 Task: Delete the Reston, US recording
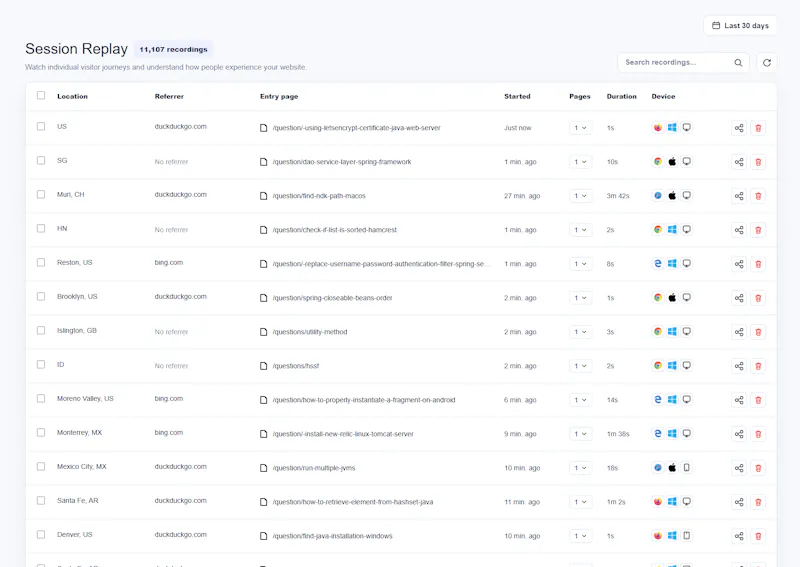tap(758, 264)
